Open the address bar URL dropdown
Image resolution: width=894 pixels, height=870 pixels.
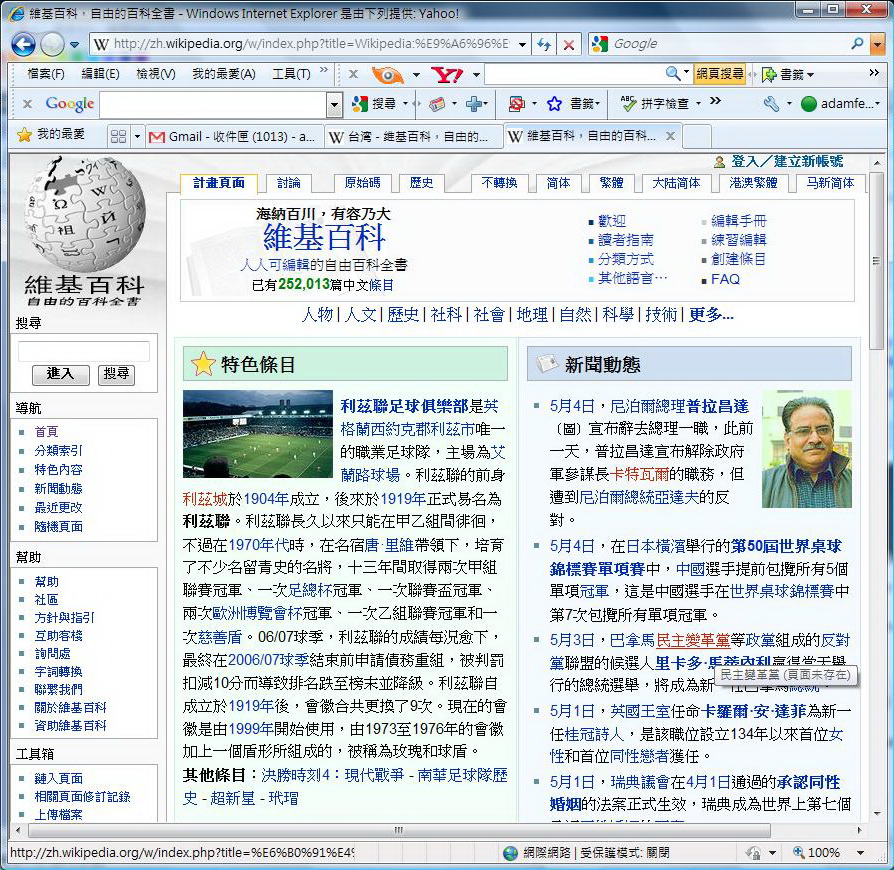pos(522,44)
